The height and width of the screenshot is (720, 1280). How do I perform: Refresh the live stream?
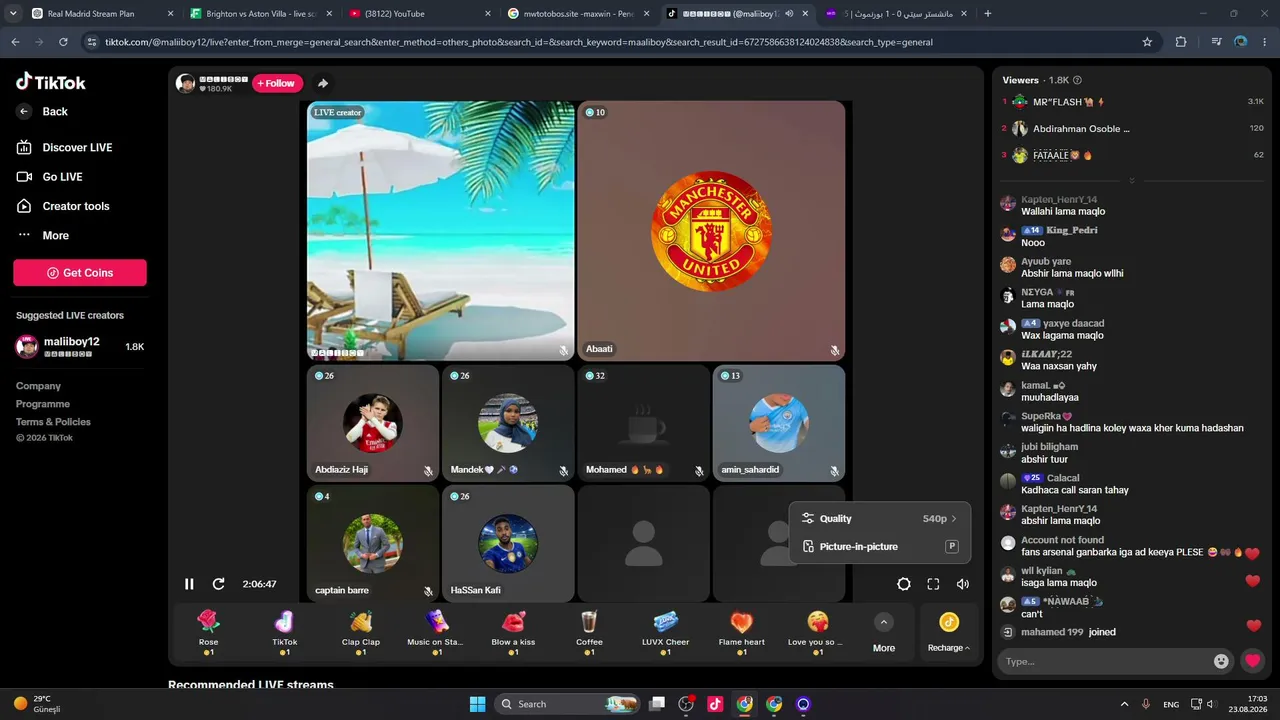tap(218, 584)
